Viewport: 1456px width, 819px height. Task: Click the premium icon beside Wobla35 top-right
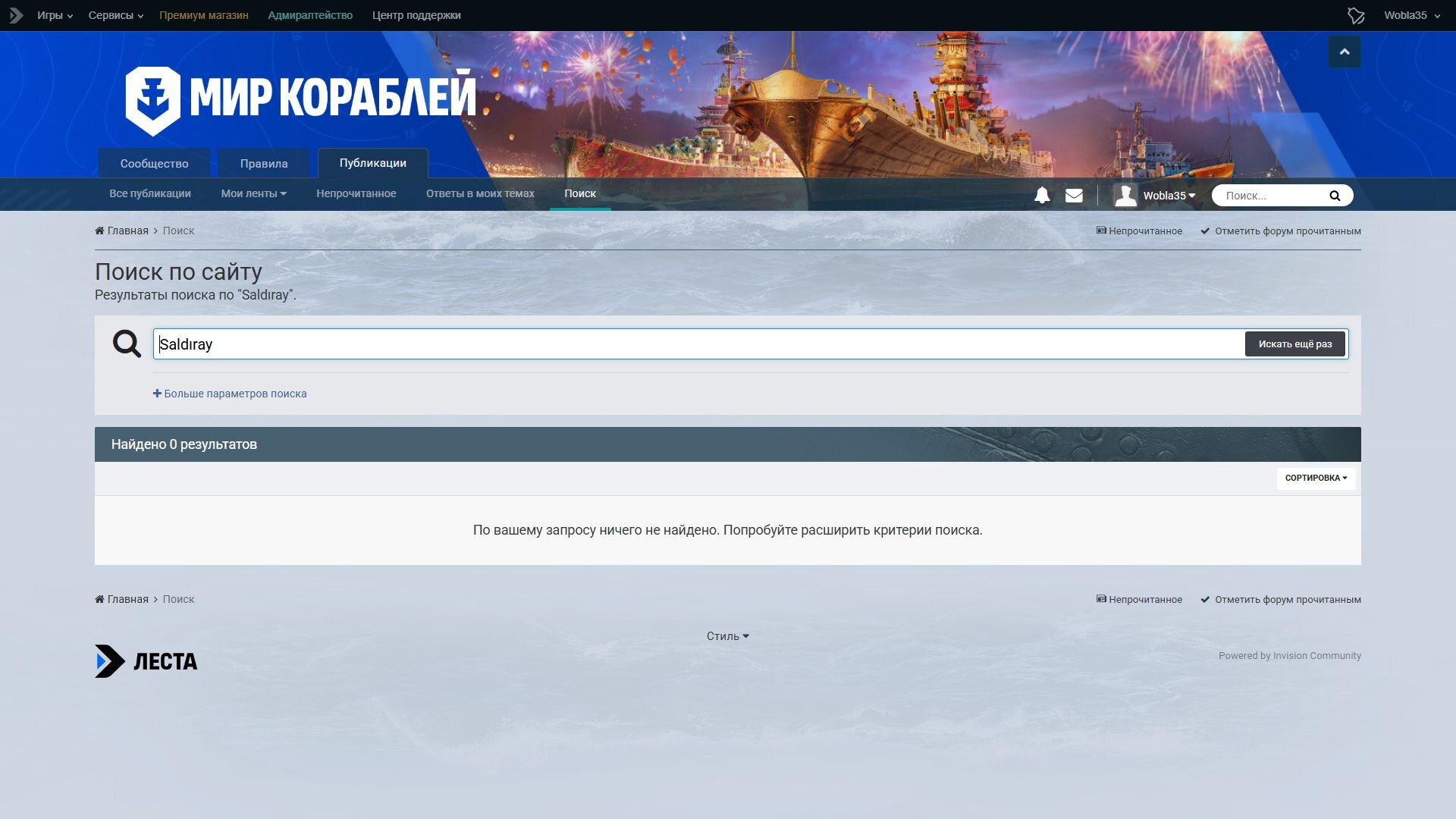pyautogui.click(x=1356, y=15)
